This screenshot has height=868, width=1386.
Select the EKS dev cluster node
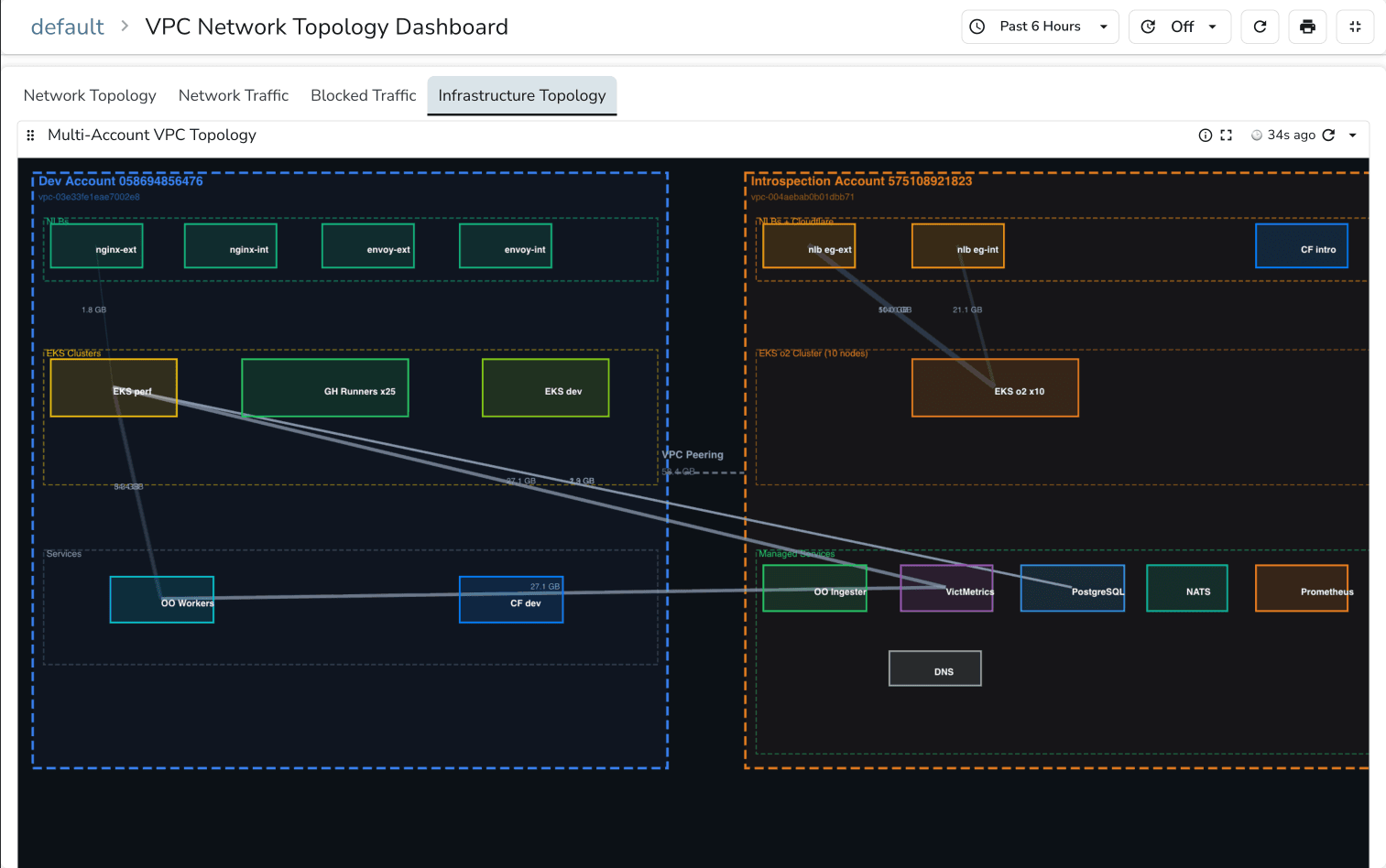546,388
